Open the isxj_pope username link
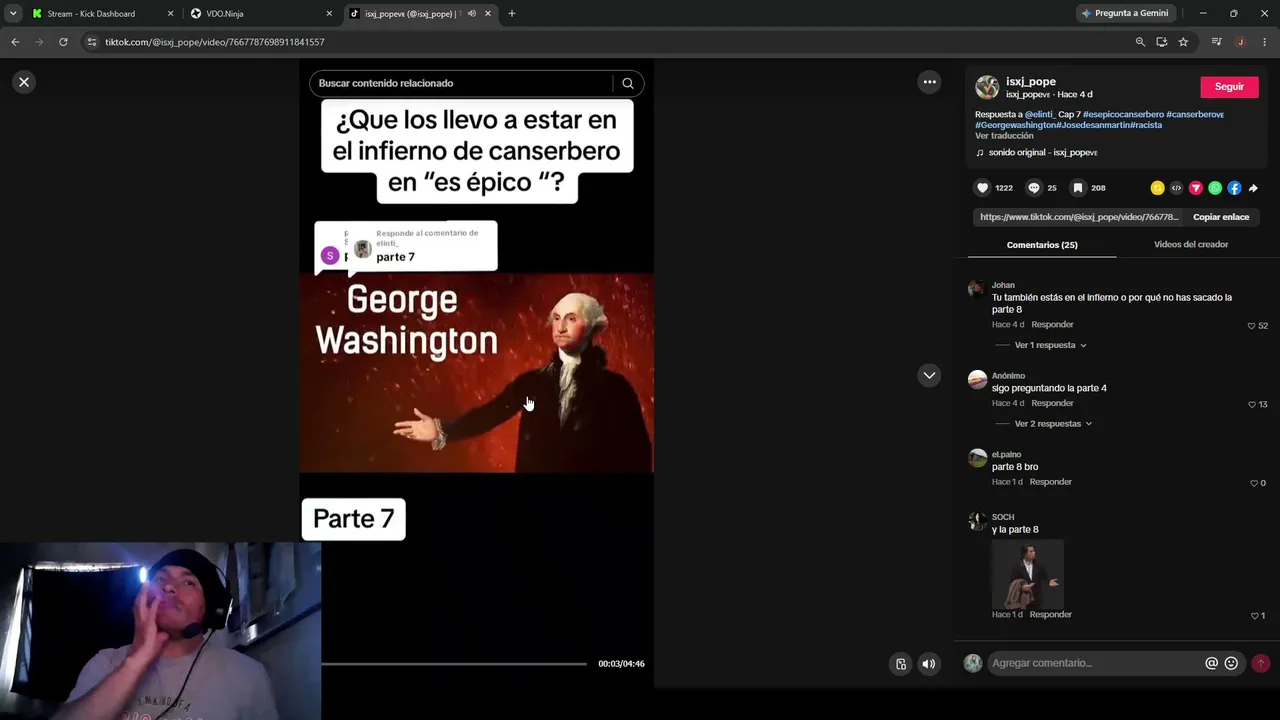Image resolution: width=1280 pixels, height=720 pixels. click(x=1031, y=82)
